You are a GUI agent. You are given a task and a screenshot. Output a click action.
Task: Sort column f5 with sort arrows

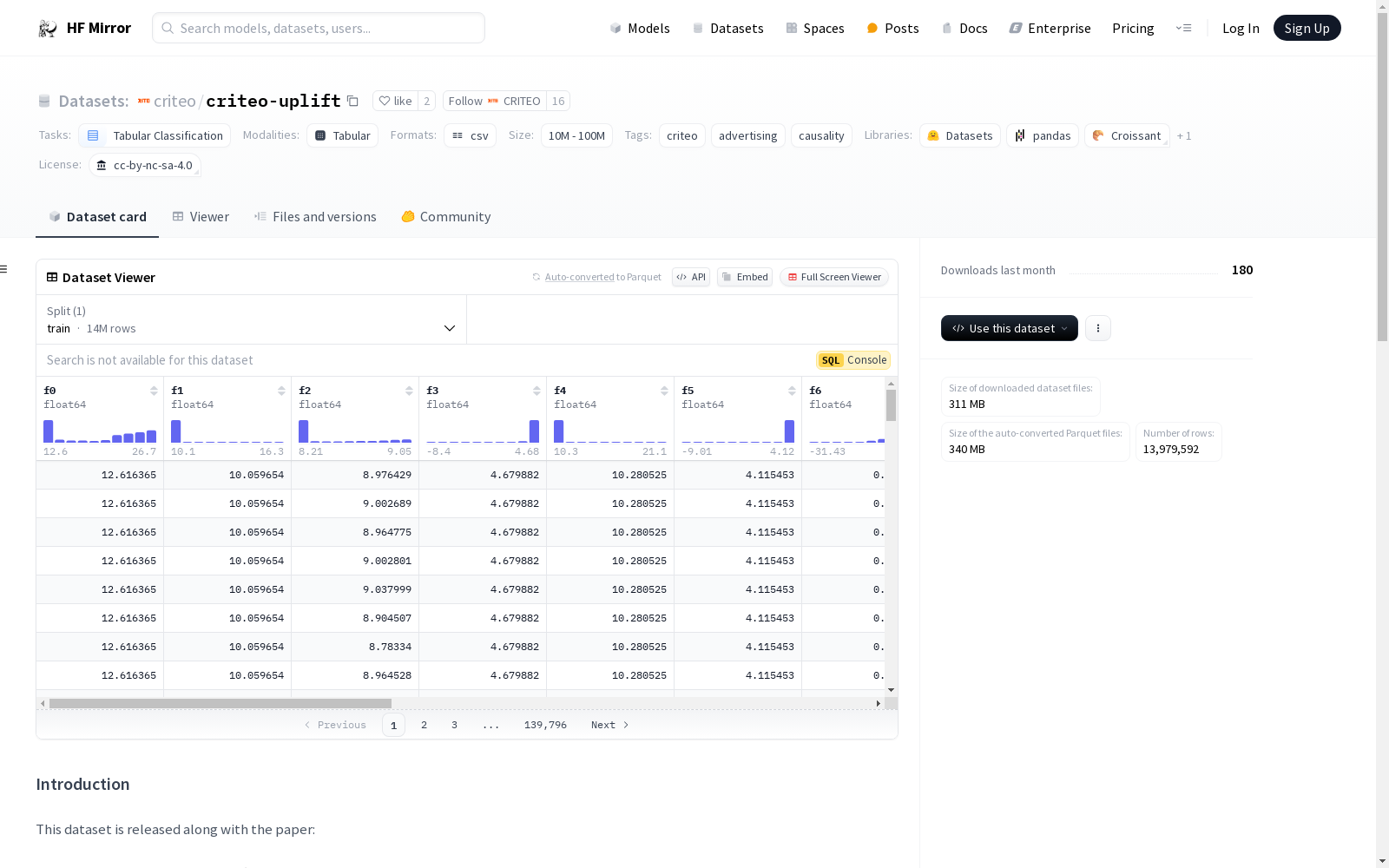click(792, 391)
